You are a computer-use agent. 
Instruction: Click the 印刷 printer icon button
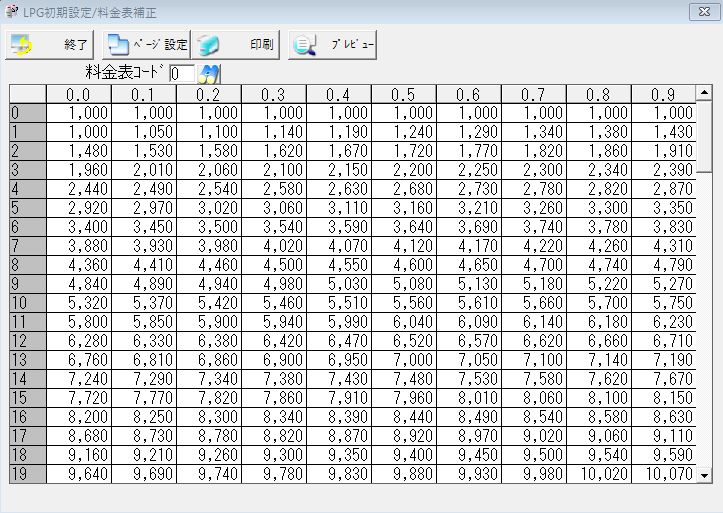click(x=234, y=45)
